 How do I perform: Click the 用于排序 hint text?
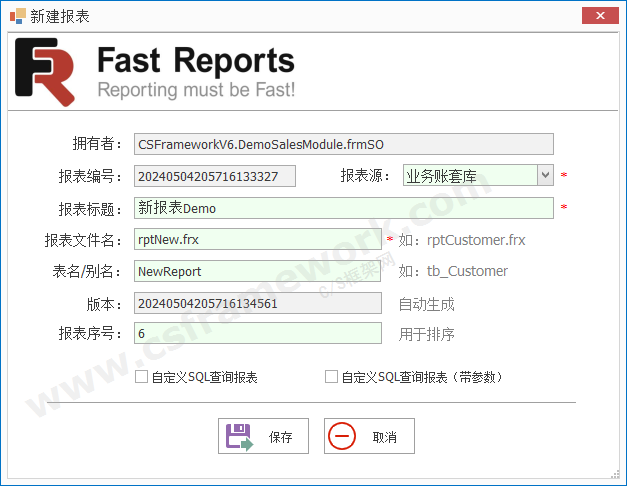pyautogui.click(x=426, y=334)
